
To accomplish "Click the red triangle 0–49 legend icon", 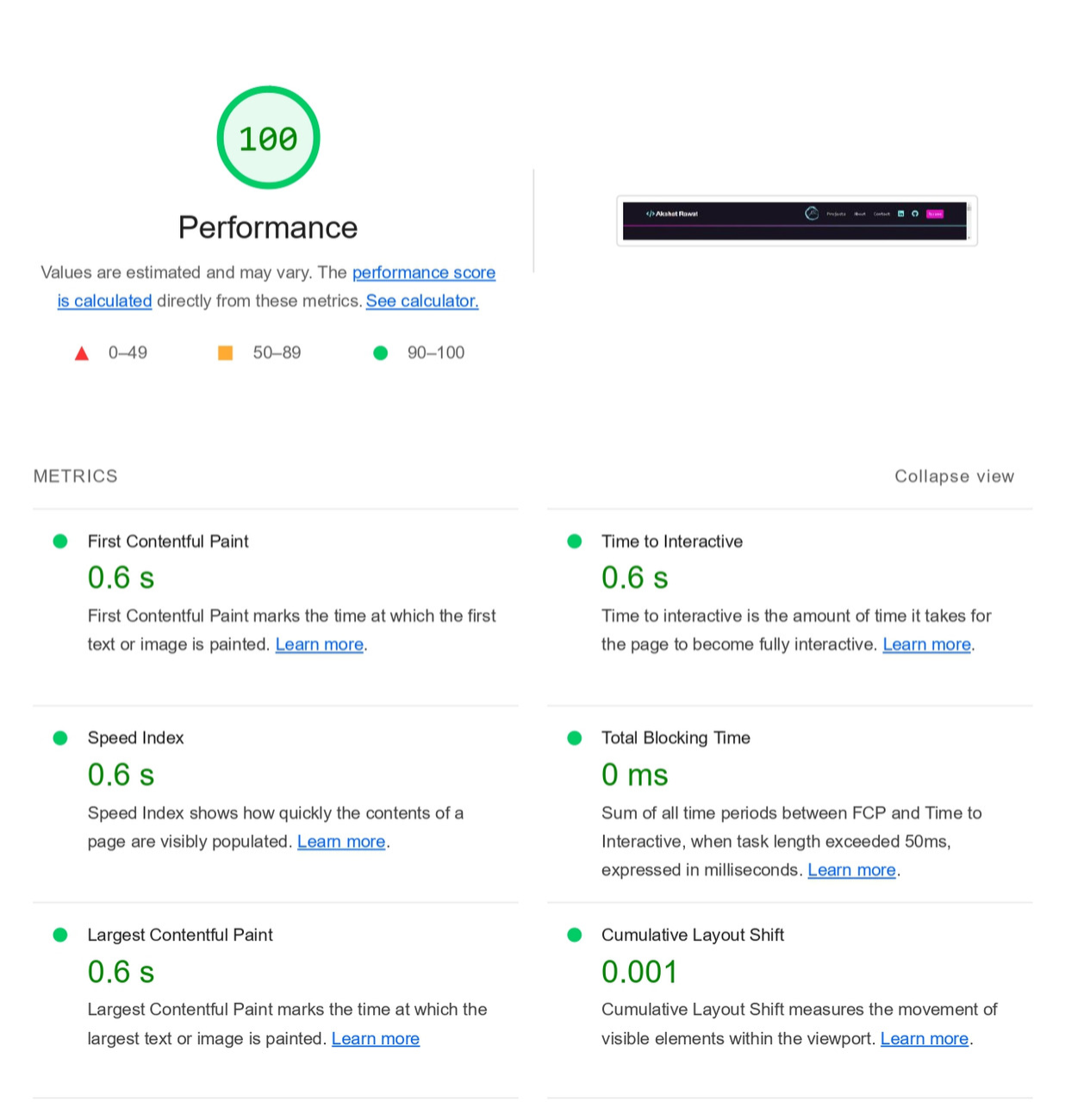I will click(82, 352).
